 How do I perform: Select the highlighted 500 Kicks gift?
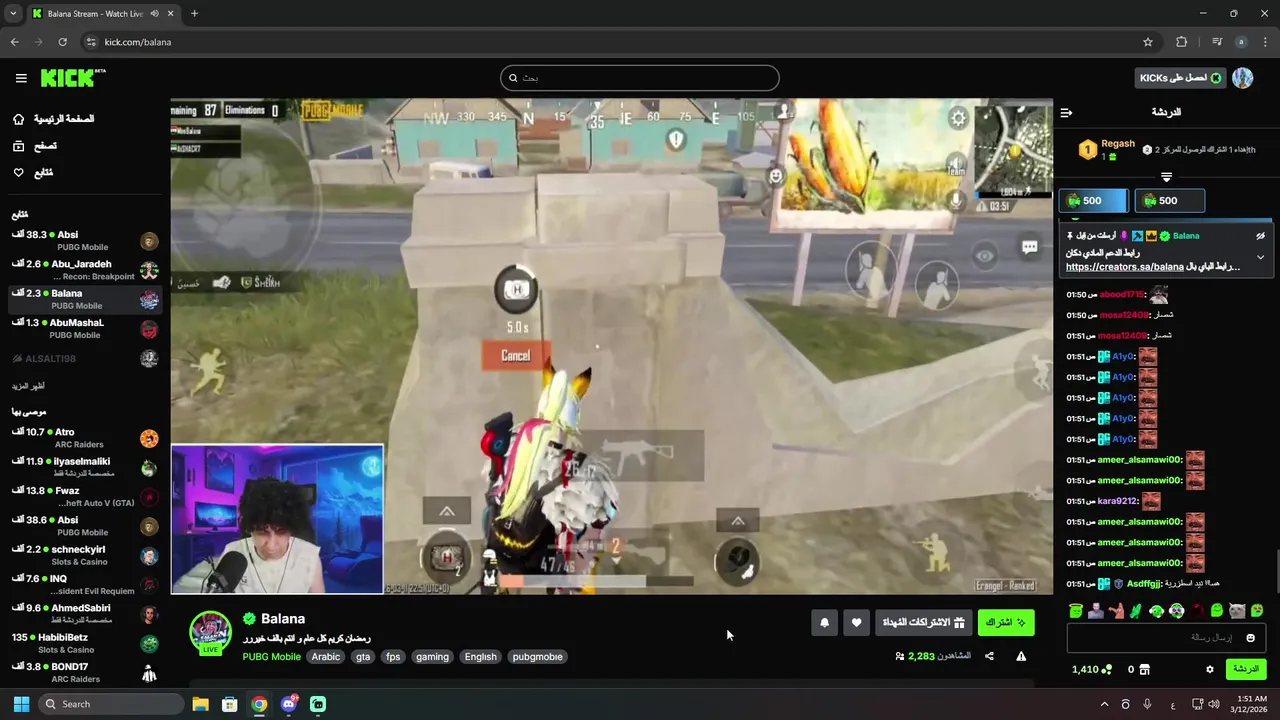[1093, 201]
